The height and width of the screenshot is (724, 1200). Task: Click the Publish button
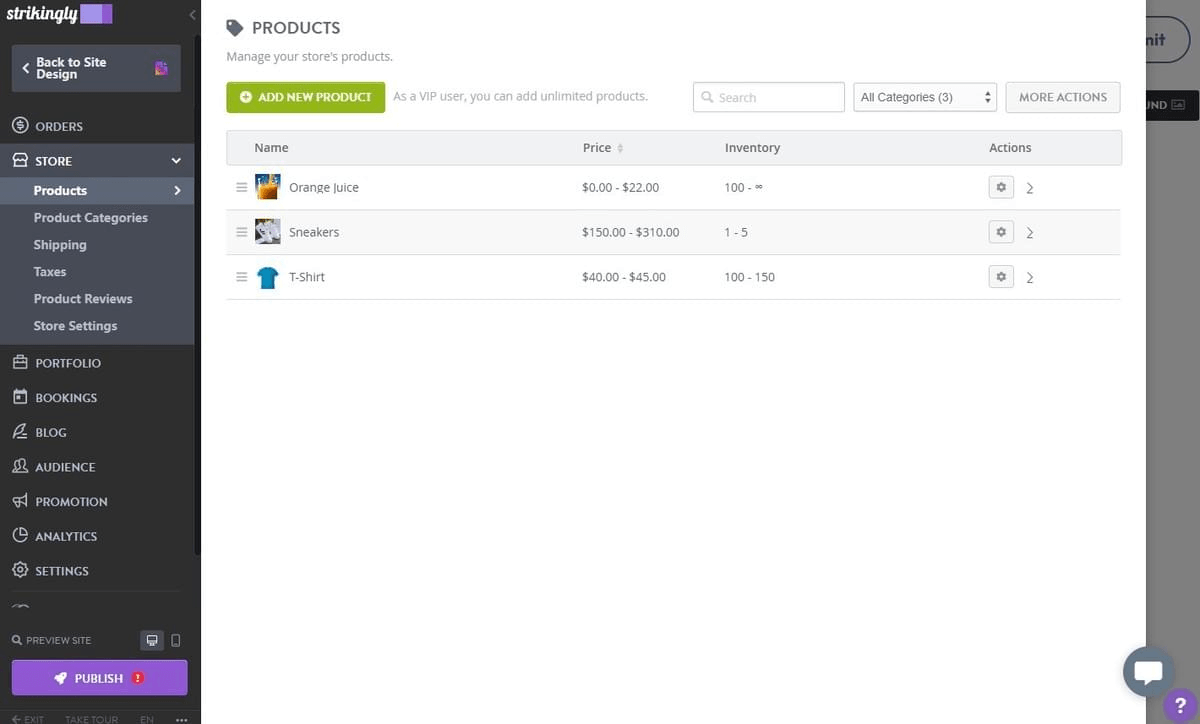99,678
